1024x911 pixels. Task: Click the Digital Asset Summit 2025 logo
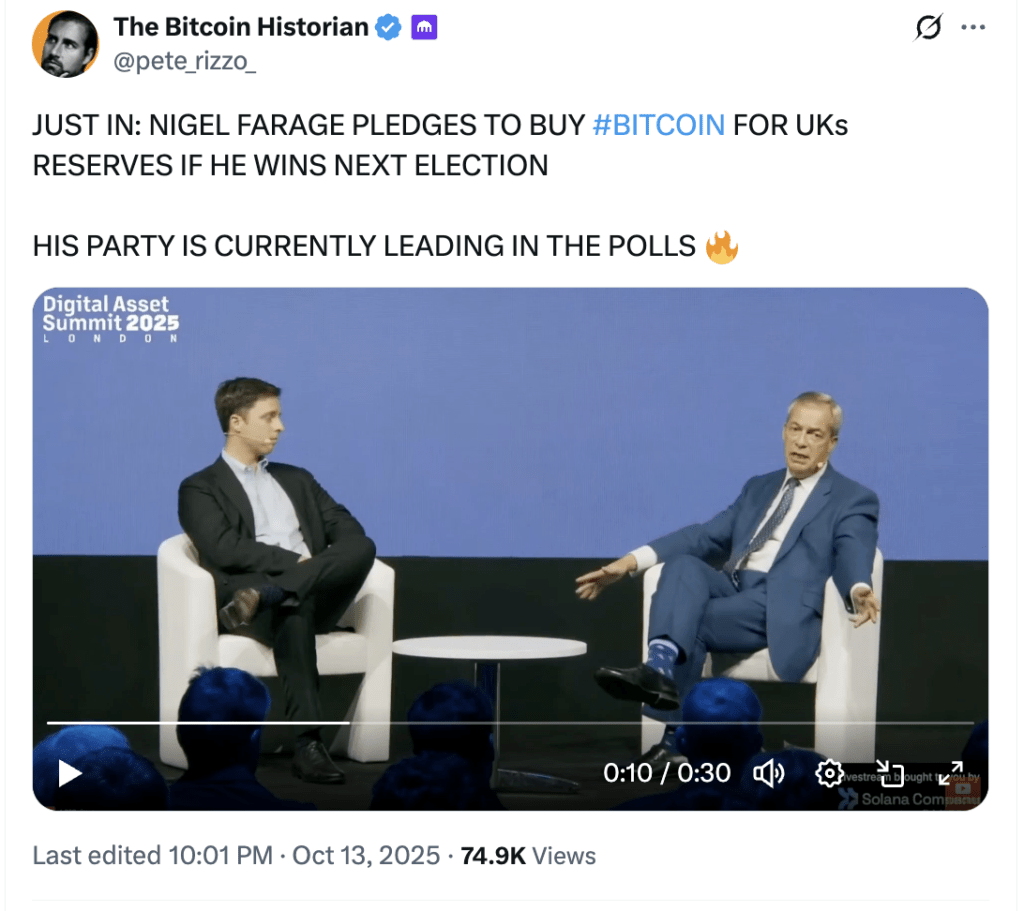tap(110, 318)
